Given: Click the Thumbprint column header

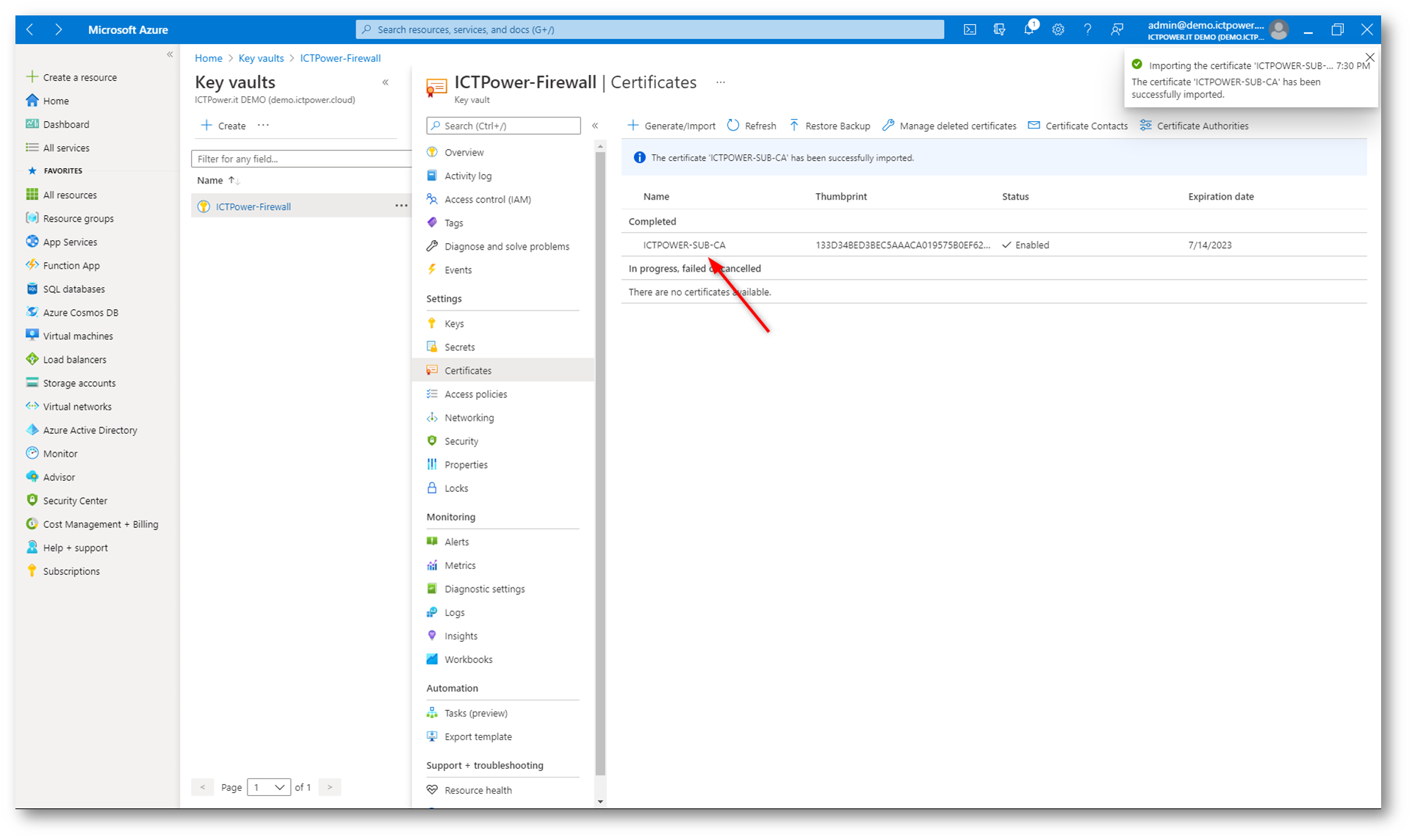Looking at the screenshot, I should pos(840,196).
